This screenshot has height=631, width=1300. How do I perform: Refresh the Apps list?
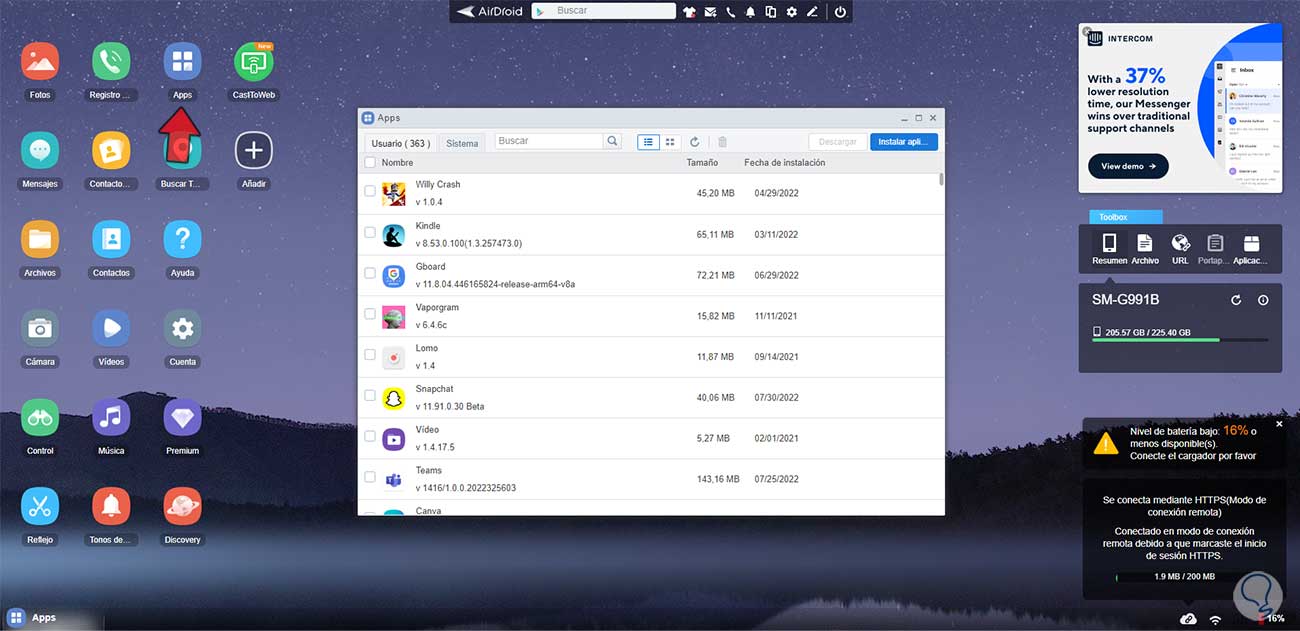pos(694,142)
